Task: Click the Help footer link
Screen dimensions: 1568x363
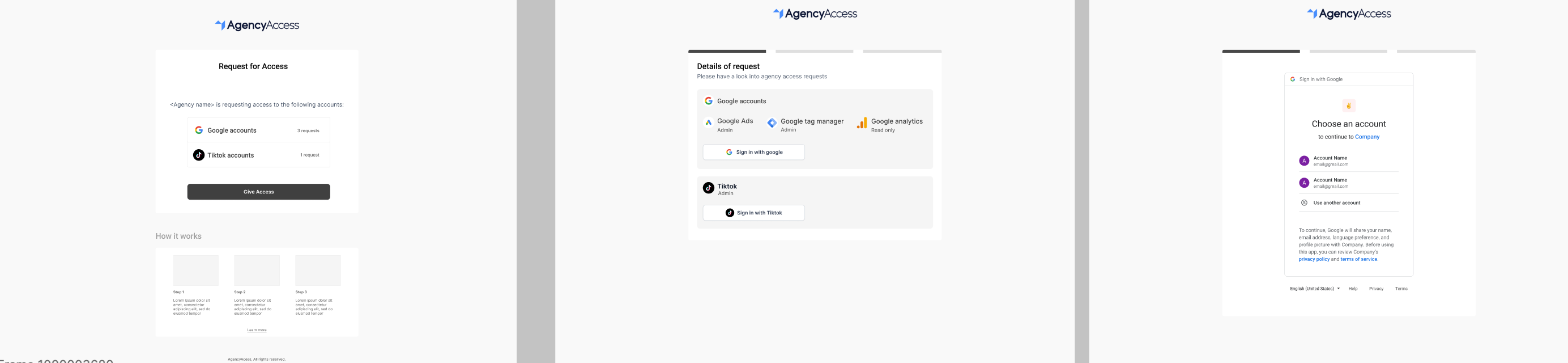Action: click(x=1353, y=289)
